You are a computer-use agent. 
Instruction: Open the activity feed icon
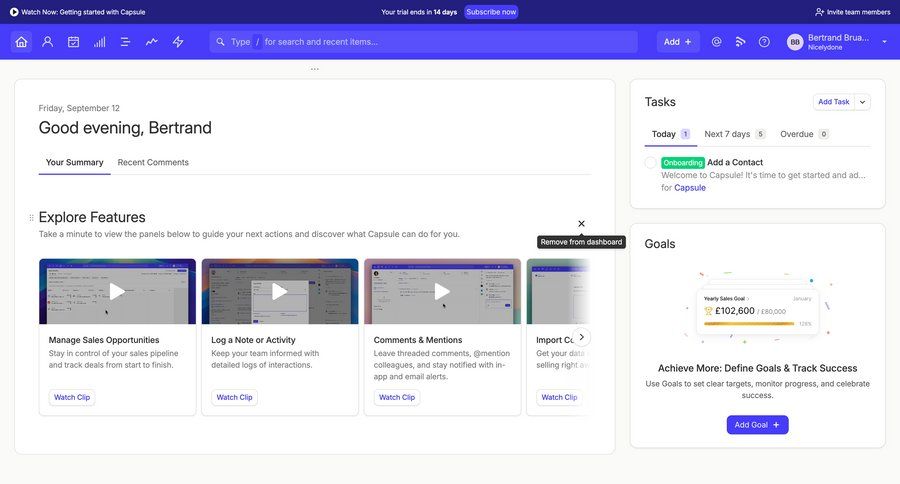tap(740, 42)
